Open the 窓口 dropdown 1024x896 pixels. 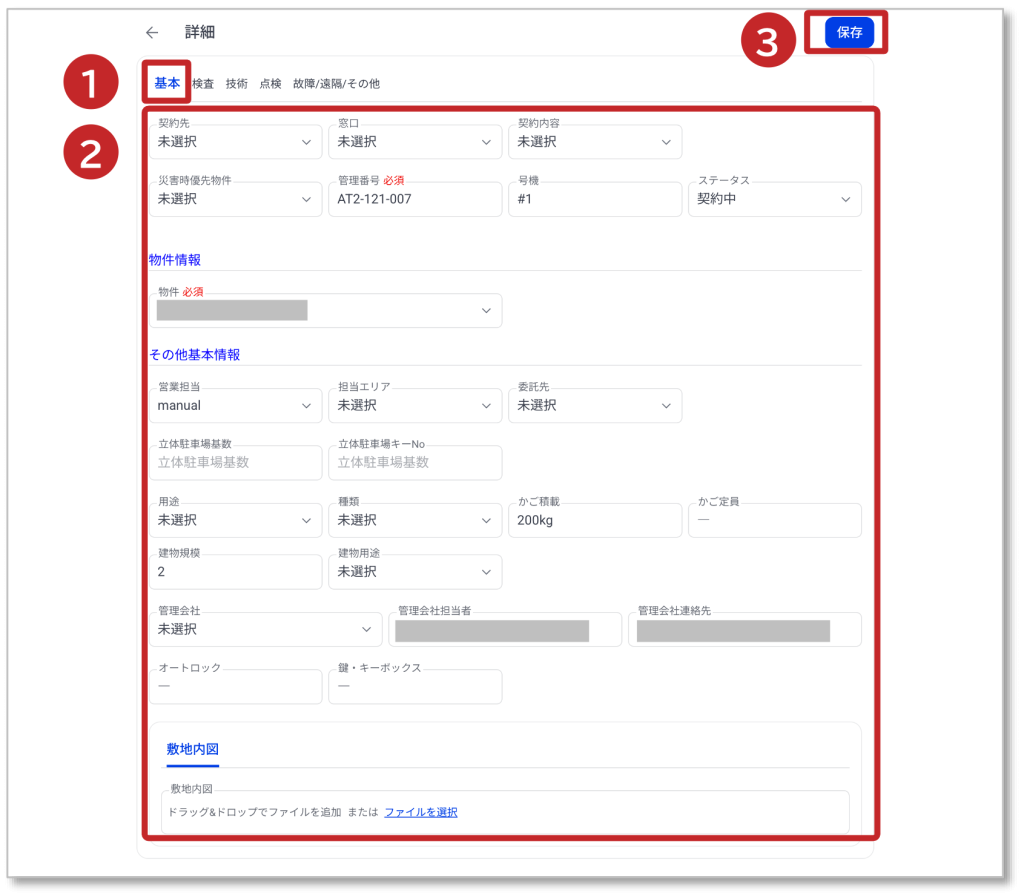pyautogui.click(x=414, y=142)
